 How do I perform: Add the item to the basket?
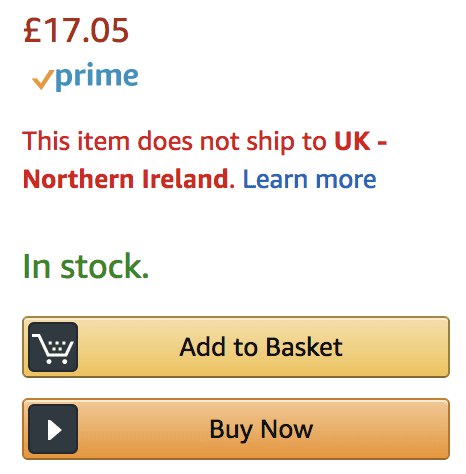[236, 347]
